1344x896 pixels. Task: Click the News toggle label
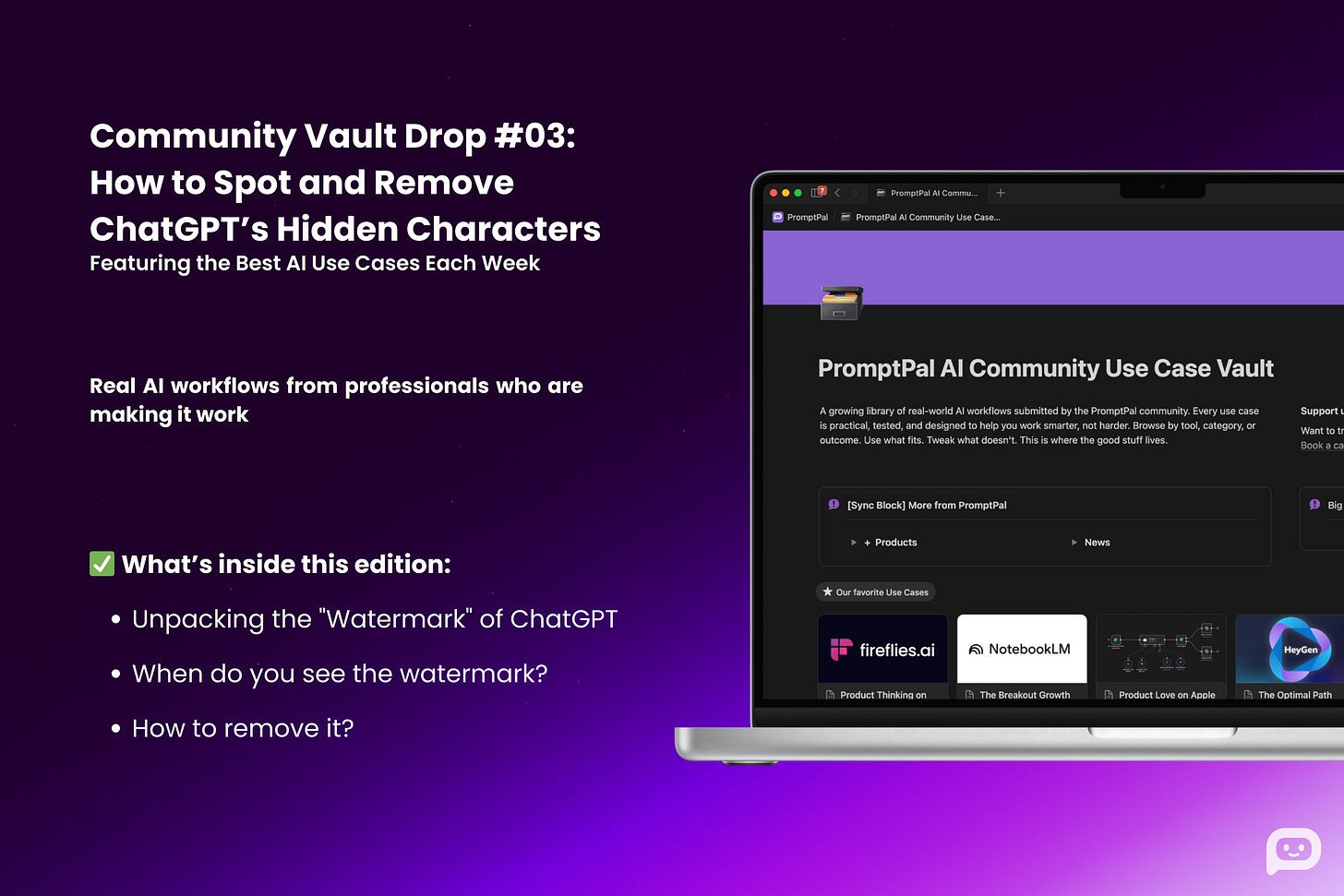pos(1098,543)
